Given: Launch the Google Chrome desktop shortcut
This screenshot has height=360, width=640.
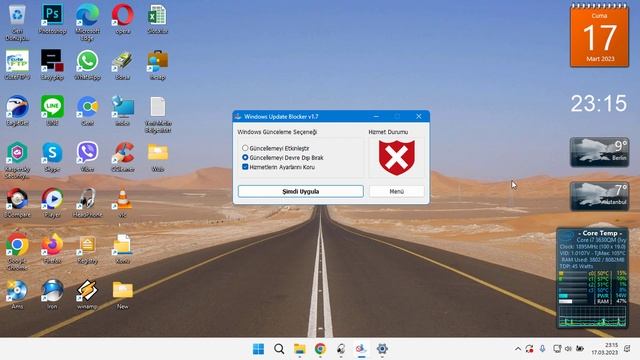Looking at the screenshot, I should [x=17, y=252].
